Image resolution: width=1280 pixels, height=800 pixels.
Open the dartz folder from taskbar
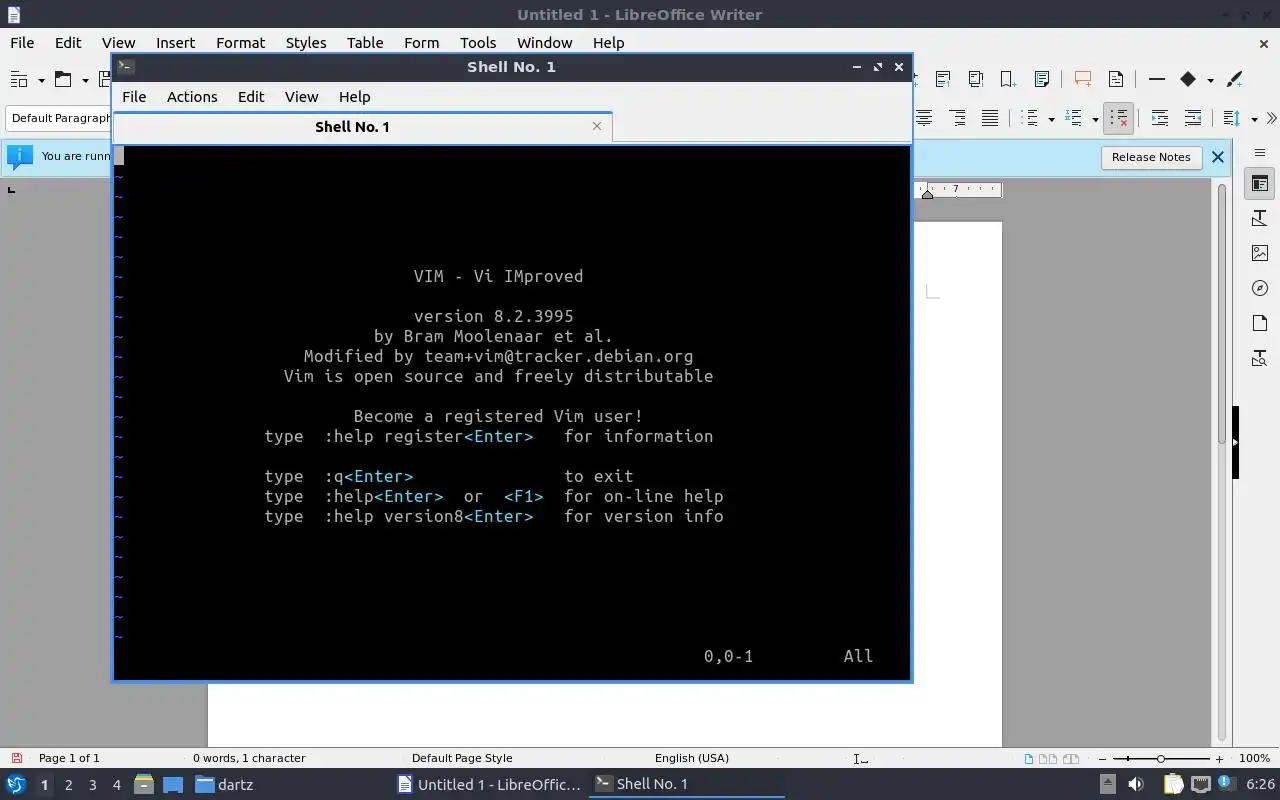pyautogui.click(x=224, y=785)
